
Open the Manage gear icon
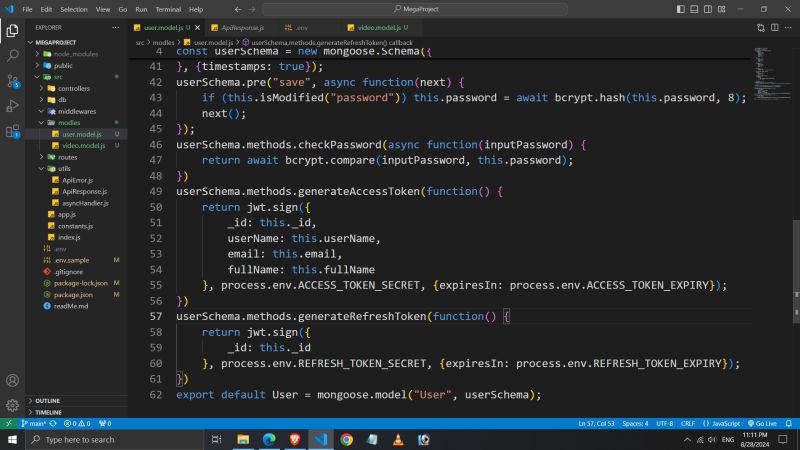point(12,405)
